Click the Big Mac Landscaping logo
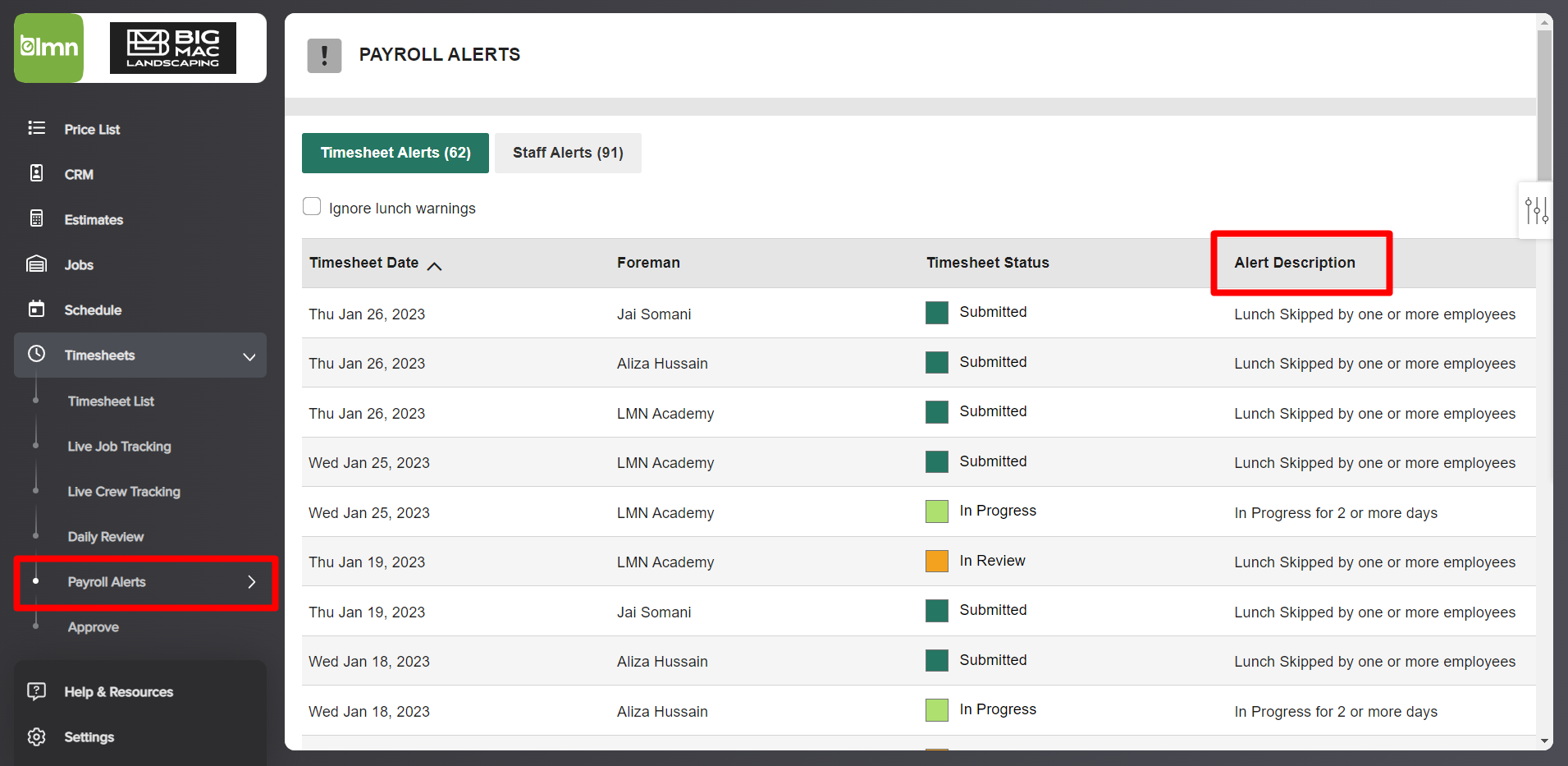The width and height of the screenshot is (1568, 766). point(173,48)
